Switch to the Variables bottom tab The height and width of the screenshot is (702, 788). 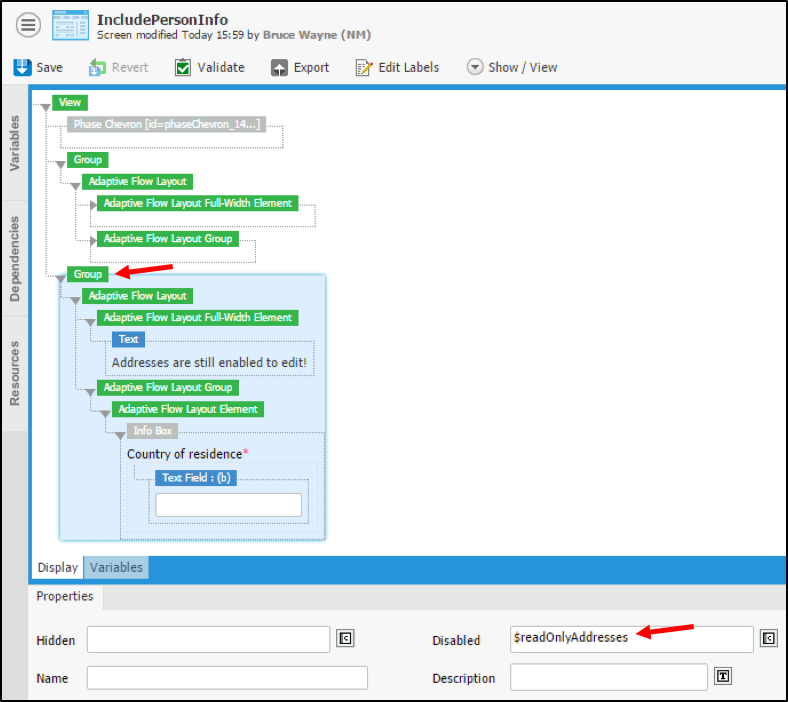coord(116,567)
